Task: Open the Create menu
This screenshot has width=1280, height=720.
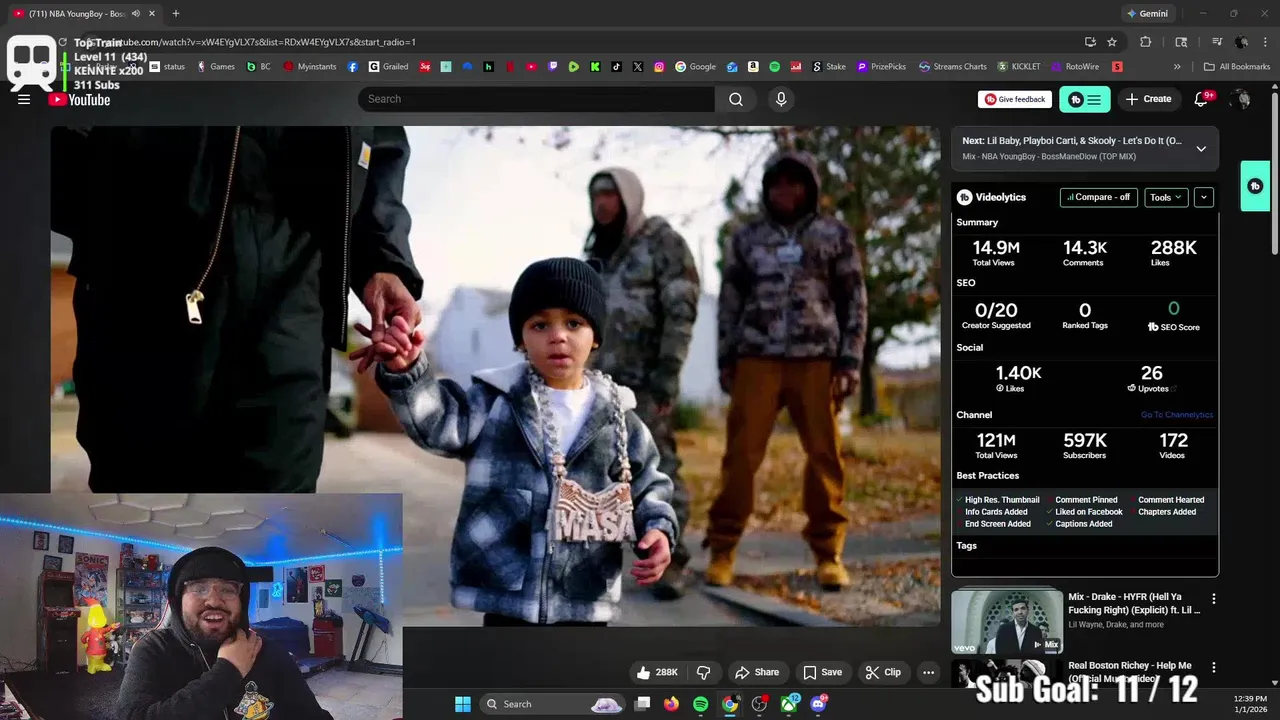Action: pos(1148,99)
